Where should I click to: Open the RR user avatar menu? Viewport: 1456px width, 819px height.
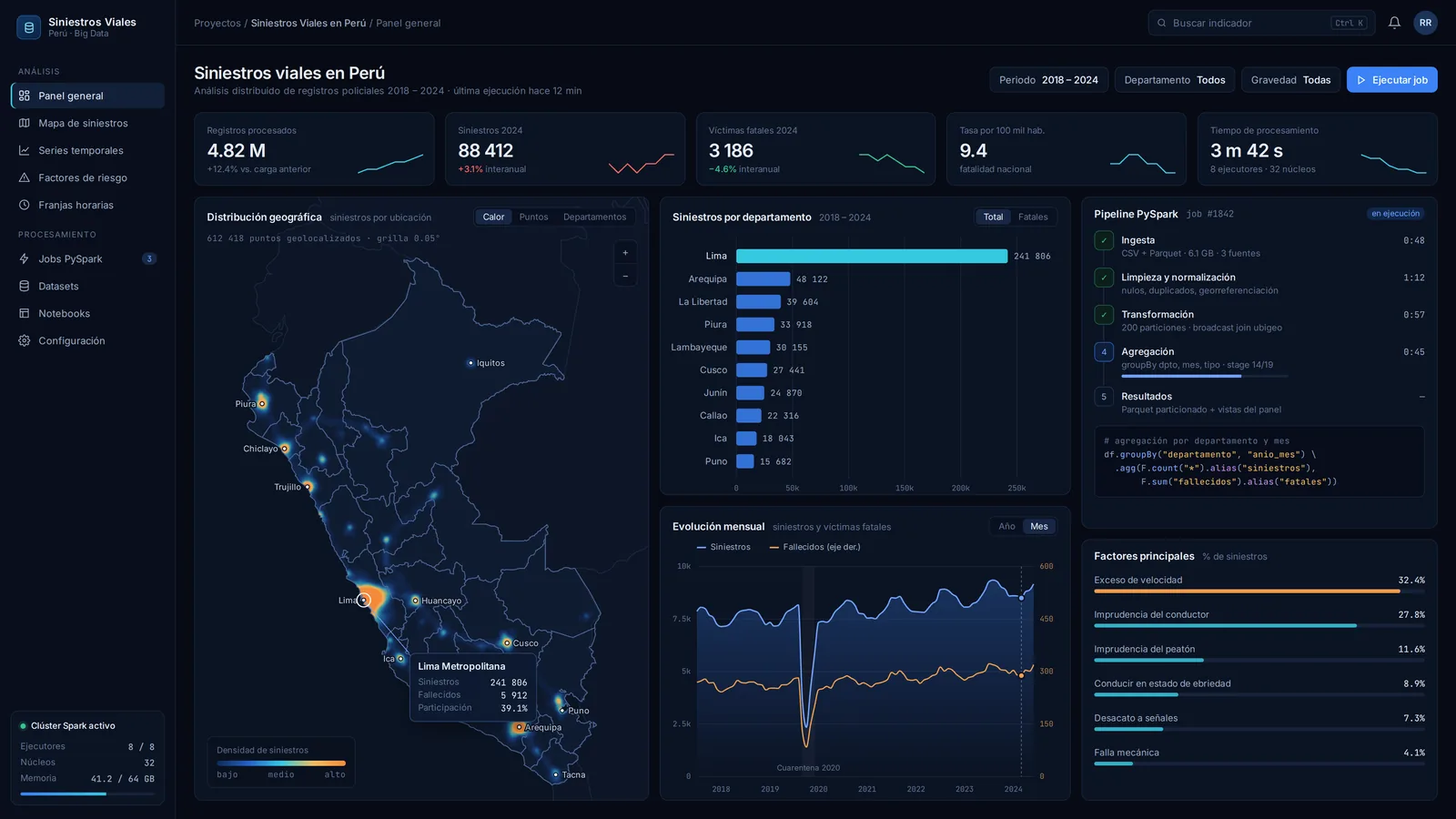(x=1425, y=23)
